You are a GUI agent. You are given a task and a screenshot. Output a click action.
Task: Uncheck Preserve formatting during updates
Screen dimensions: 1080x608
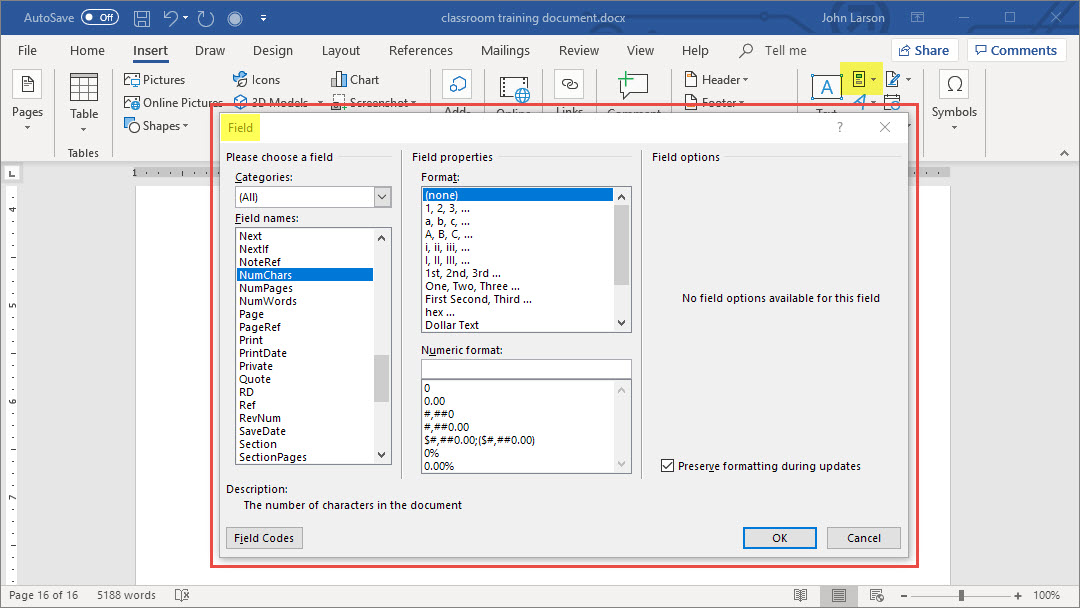(x=667, y=466)
